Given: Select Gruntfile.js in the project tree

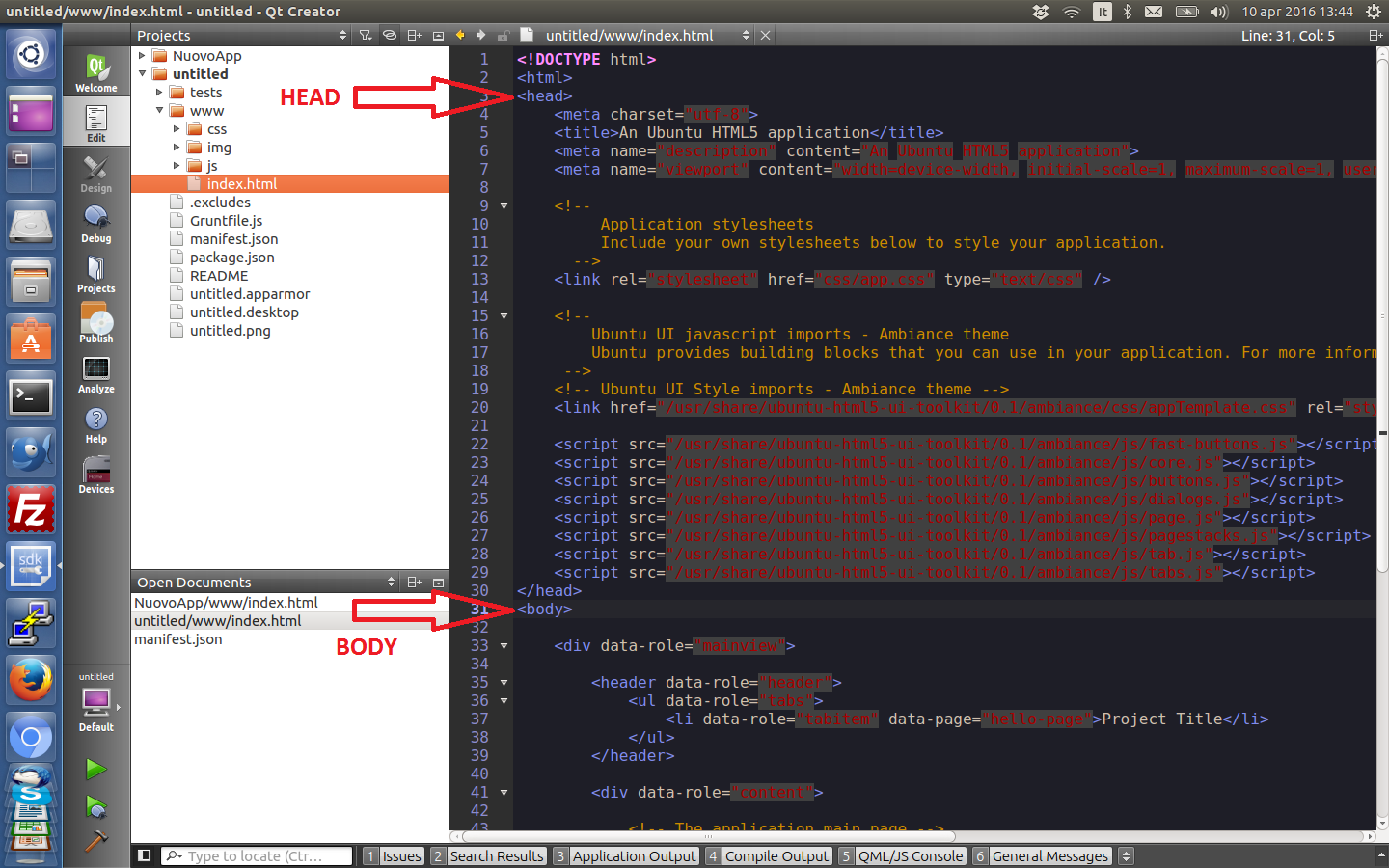Looking at the screenshot, I should (226, 221).
